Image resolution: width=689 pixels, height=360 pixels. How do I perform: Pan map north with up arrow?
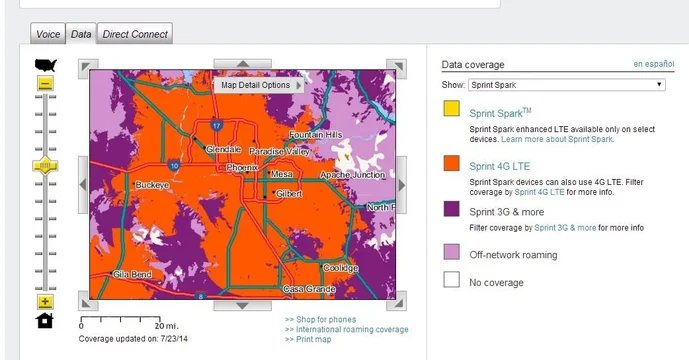point(243,64)
